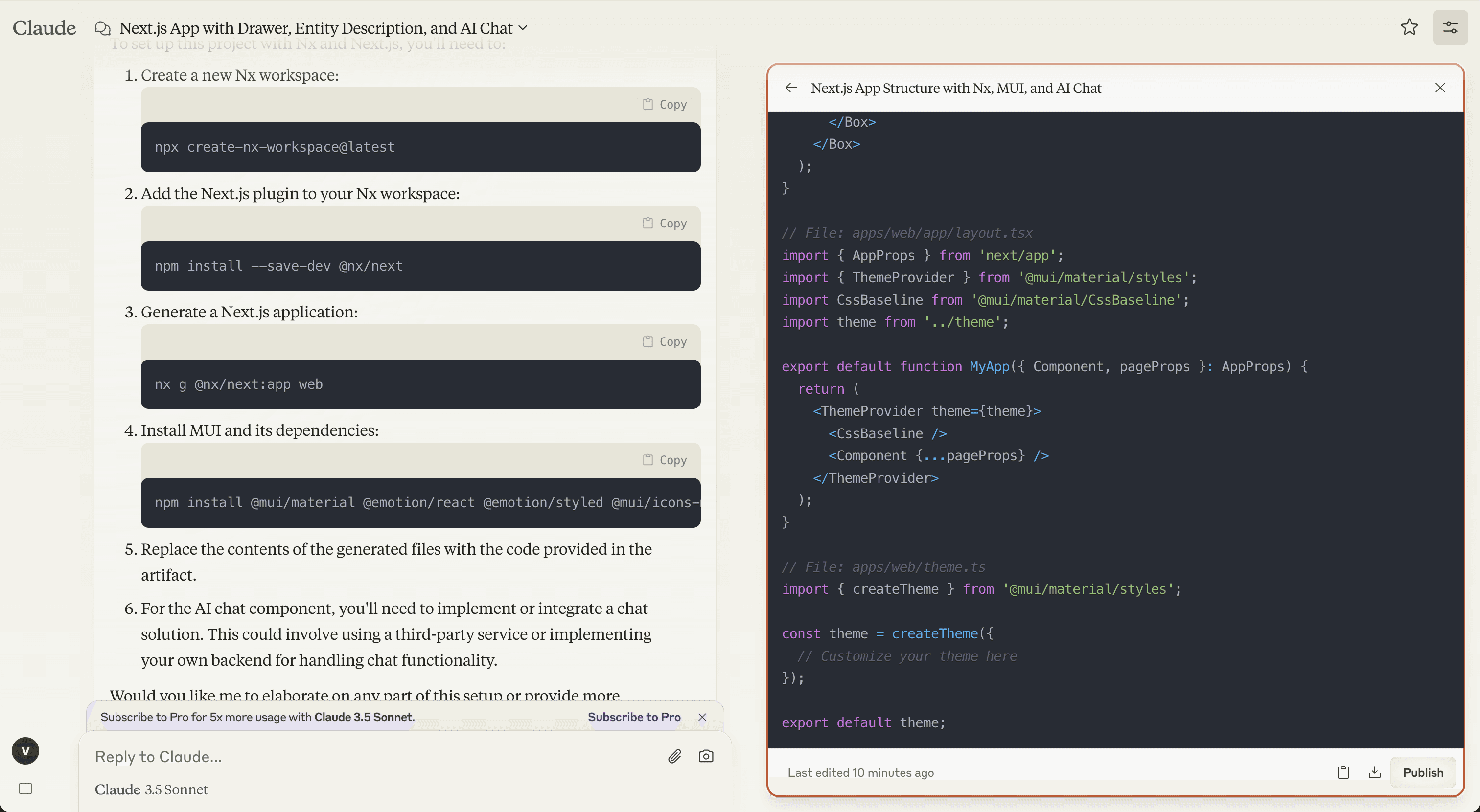Open chat controls settings icon
This screenshot has width=1480, height=812.
click(1450, 27)
